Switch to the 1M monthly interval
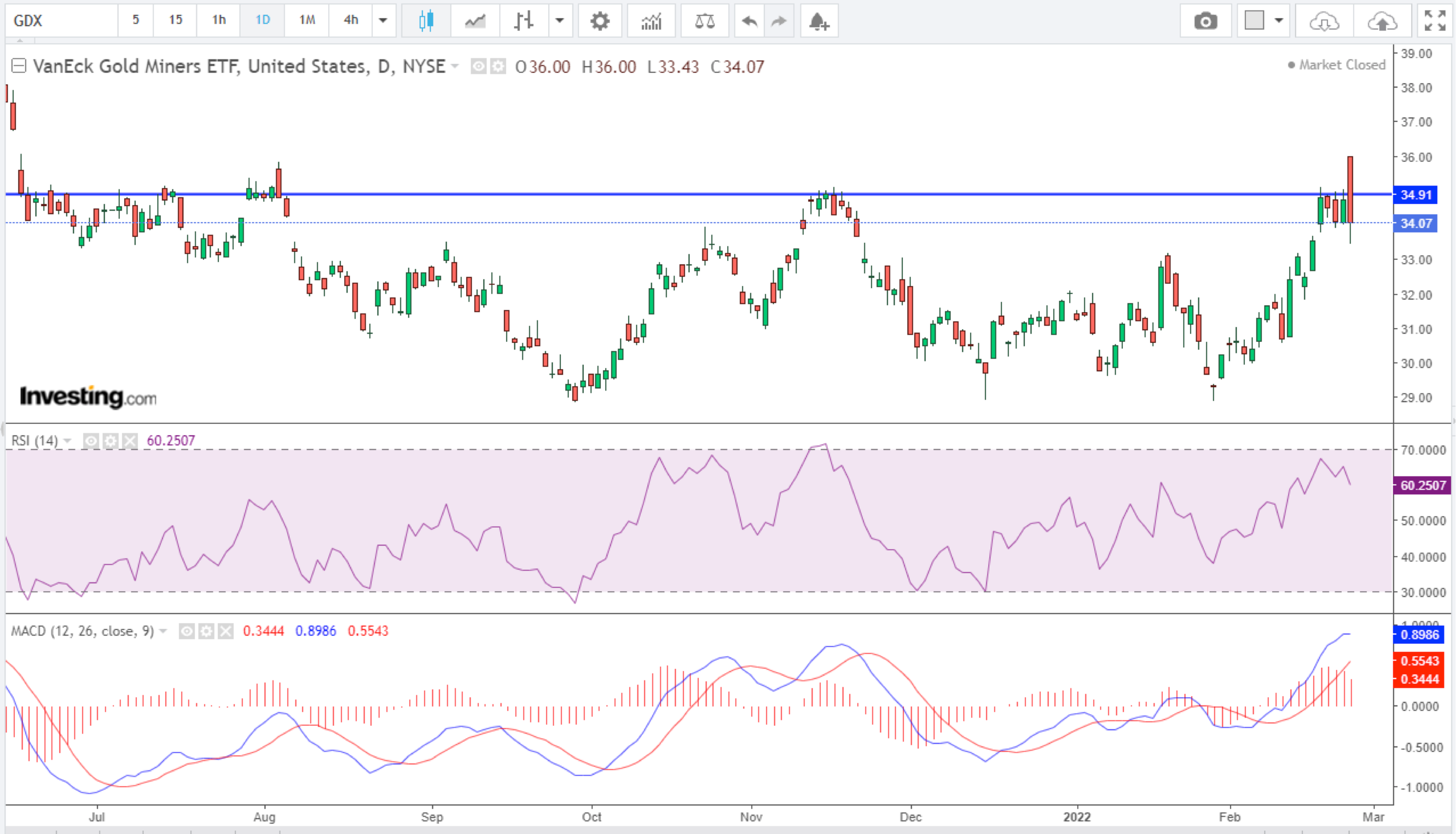 click(x=307, y=21)
